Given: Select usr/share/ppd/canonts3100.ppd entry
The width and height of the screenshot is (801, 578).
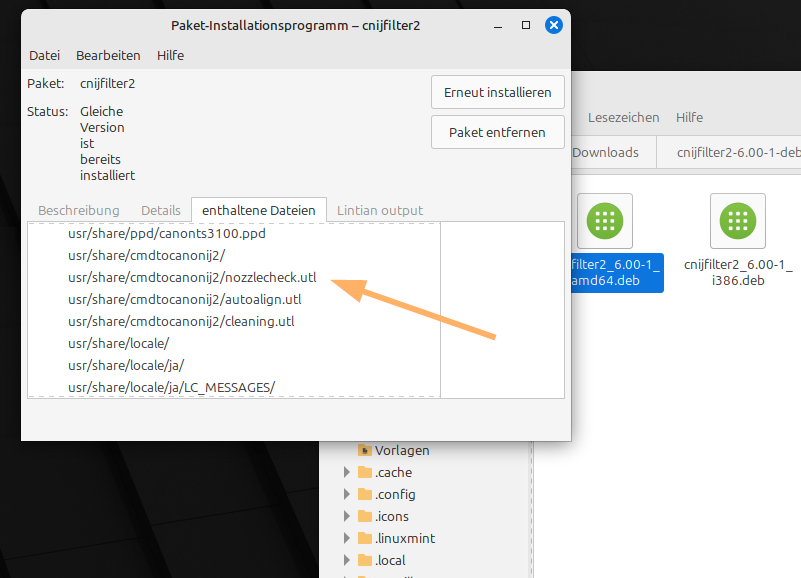Looking at the screenshot, I should point(234,234).
